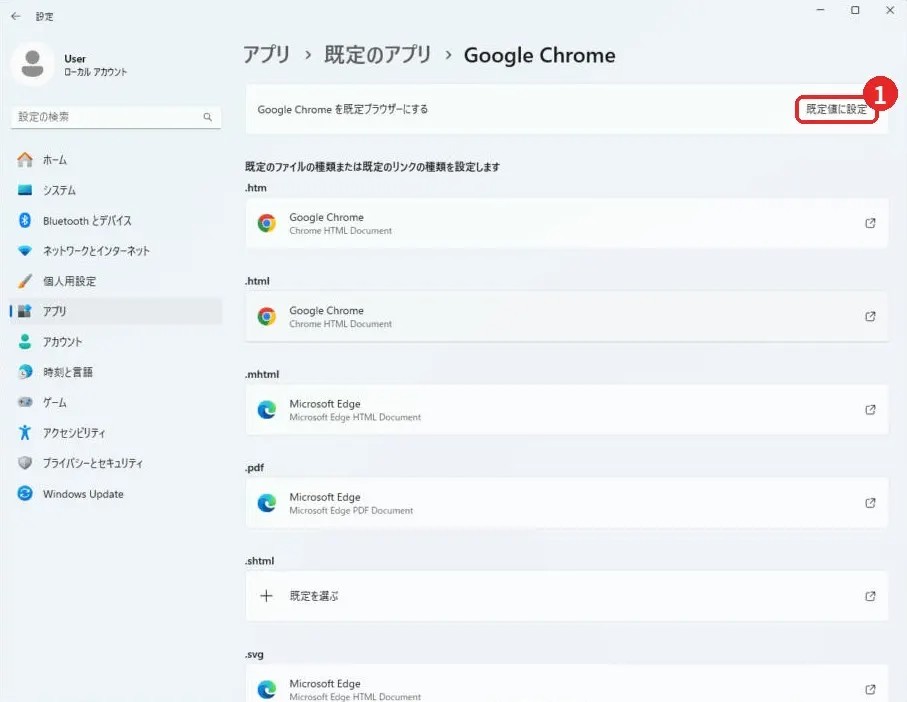The height and width of the screenshot is (702, 907).
Task: Open 時刻と言語 settings
Action: coord(116,372)
